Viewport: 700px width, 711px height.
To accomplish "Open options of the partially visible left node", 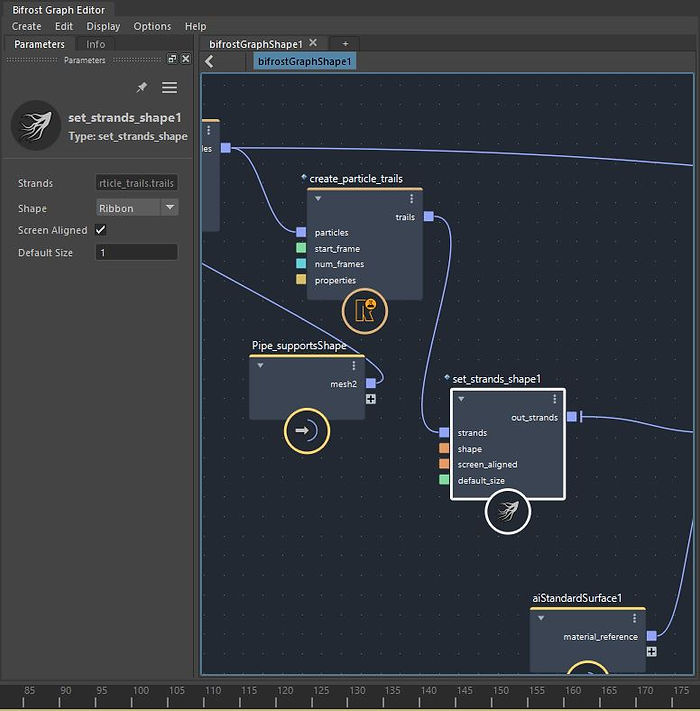I will click(209, 131).
